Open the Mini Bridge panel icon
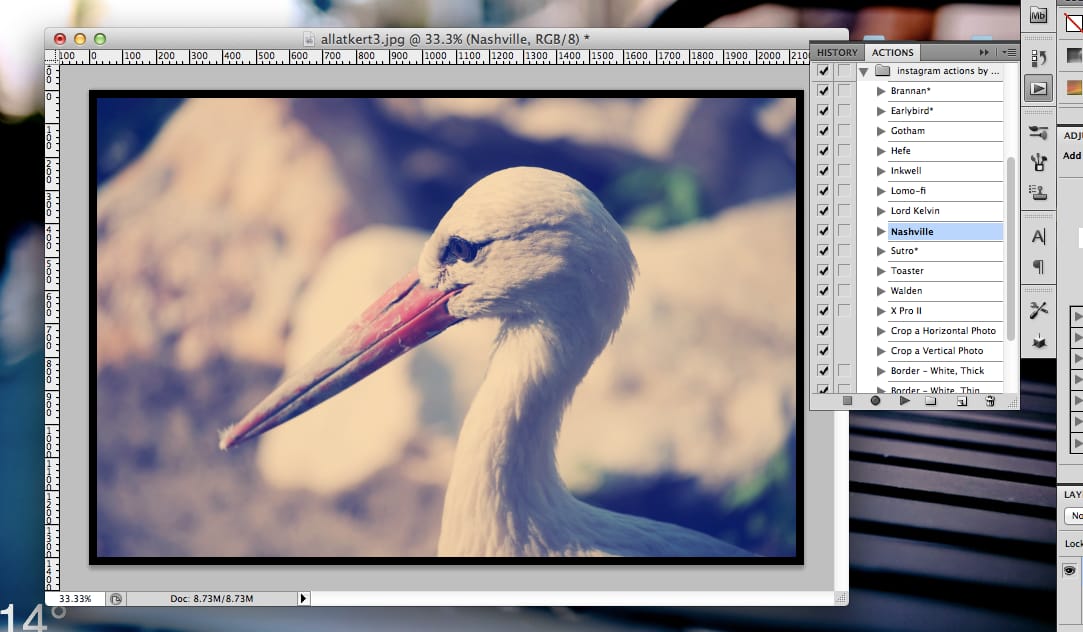 click(x=1038, y=15)
